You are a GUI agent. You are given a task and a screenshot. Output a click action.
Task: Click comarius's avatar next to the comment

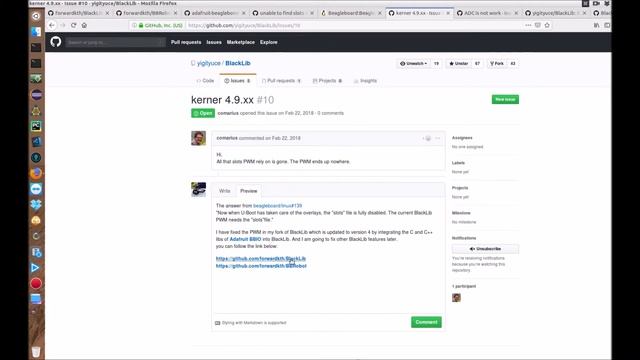tap(198, 138)
